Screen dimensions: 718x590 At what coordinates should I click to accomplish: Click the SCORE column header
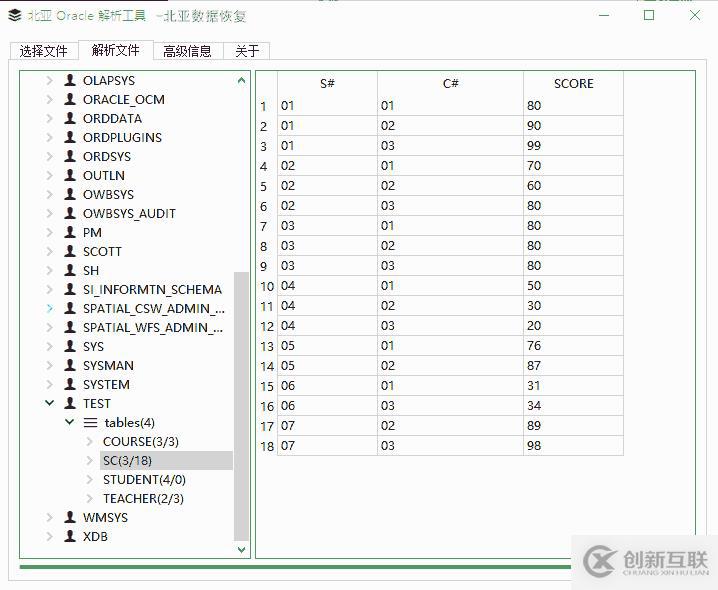pos(573,83)
